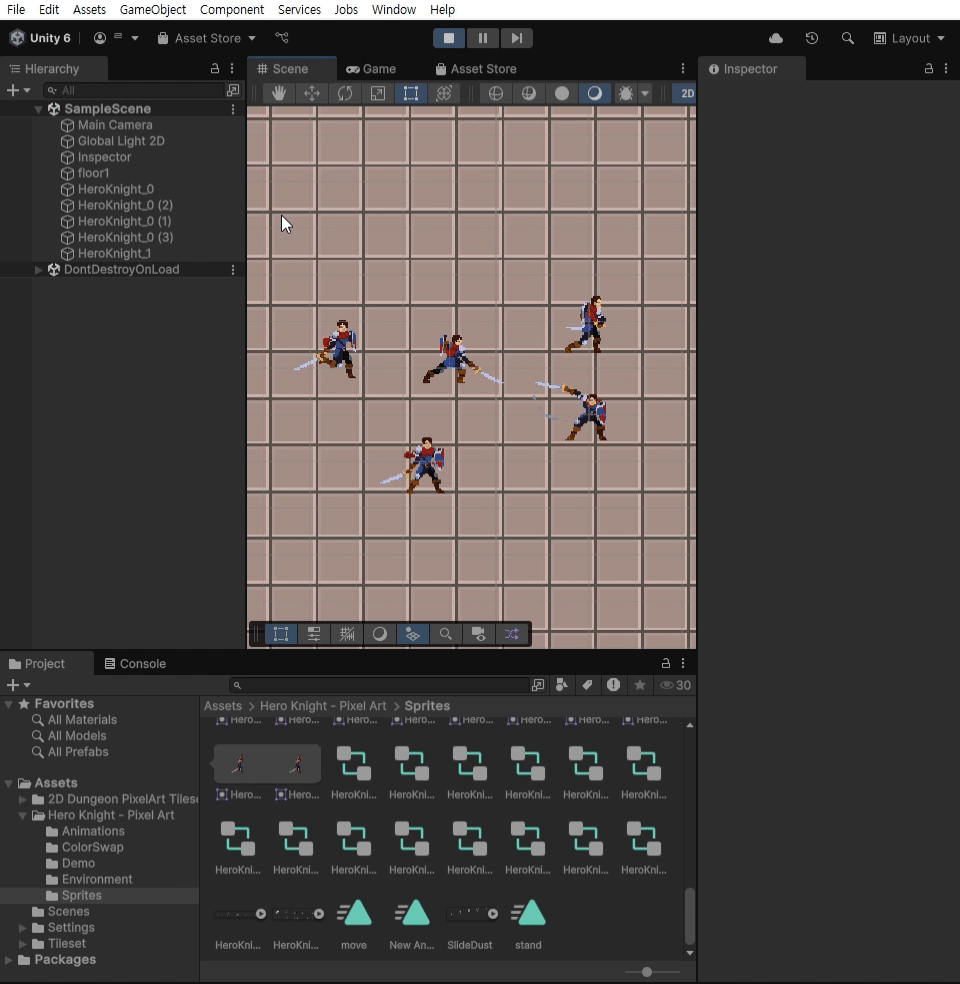Select the move animator controller asset

click(354, 923)
